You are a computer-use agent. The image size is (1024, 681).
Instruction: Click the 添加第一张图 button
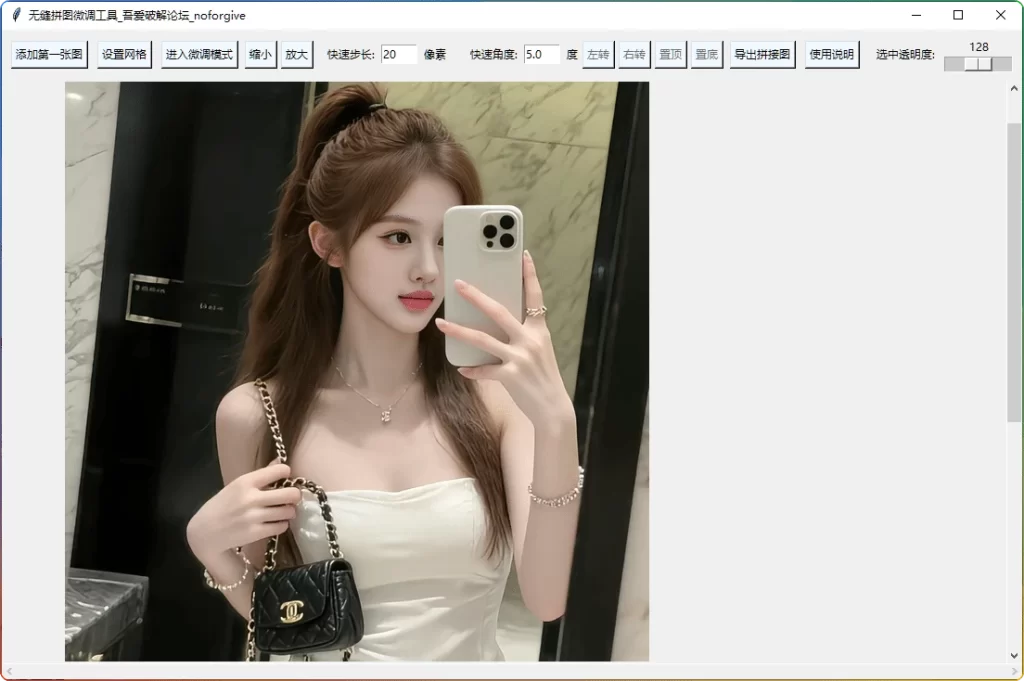click(x=49, y=55)
